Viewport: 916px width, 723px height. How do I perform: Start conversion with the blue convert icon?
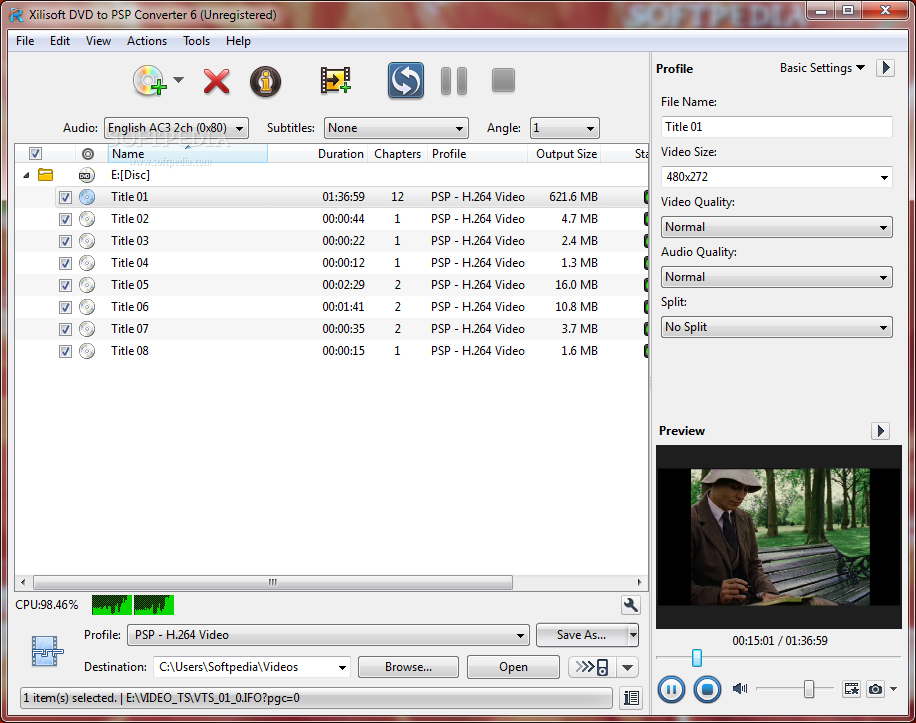405,81
